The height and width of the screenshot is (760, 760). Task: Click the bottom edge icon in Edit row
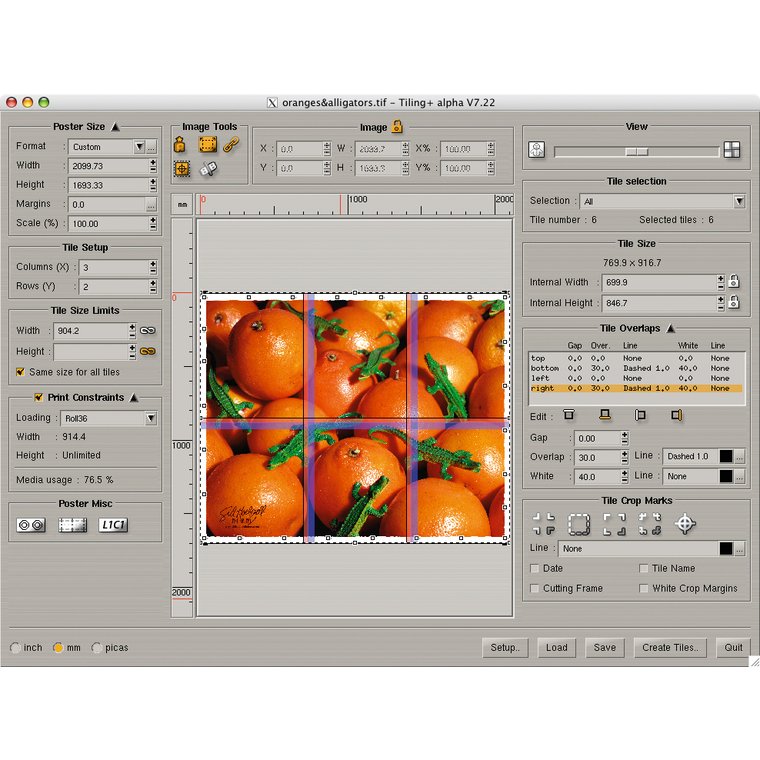(x=604, y=415)
